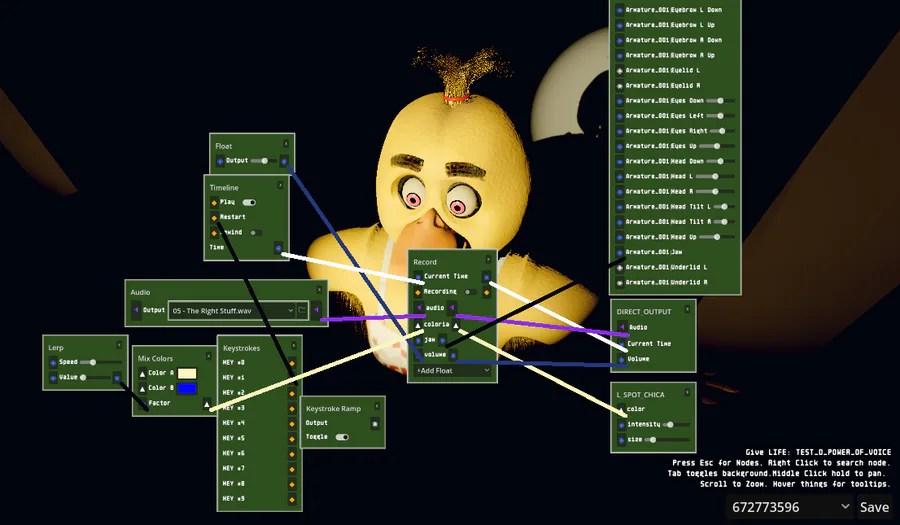
Task: Click the Mix Colors Color B port
Action: (x=142, y=388)
